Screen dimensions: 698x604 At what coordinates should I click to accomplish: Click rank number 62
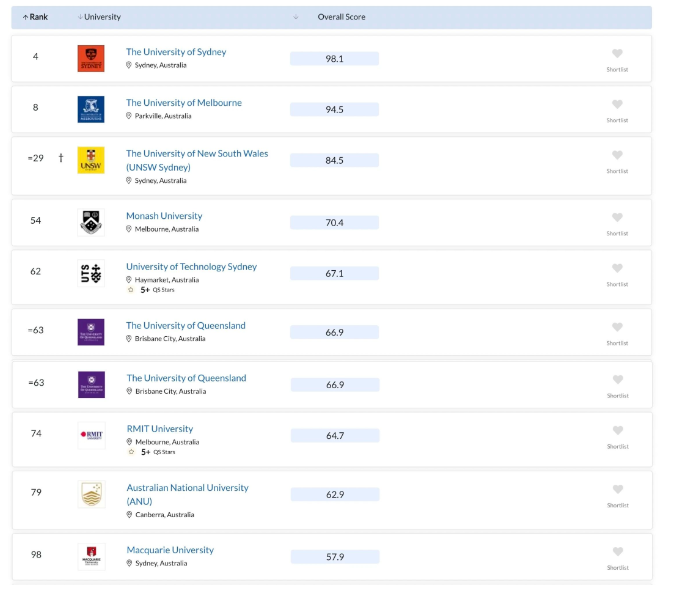click(36, 271)
